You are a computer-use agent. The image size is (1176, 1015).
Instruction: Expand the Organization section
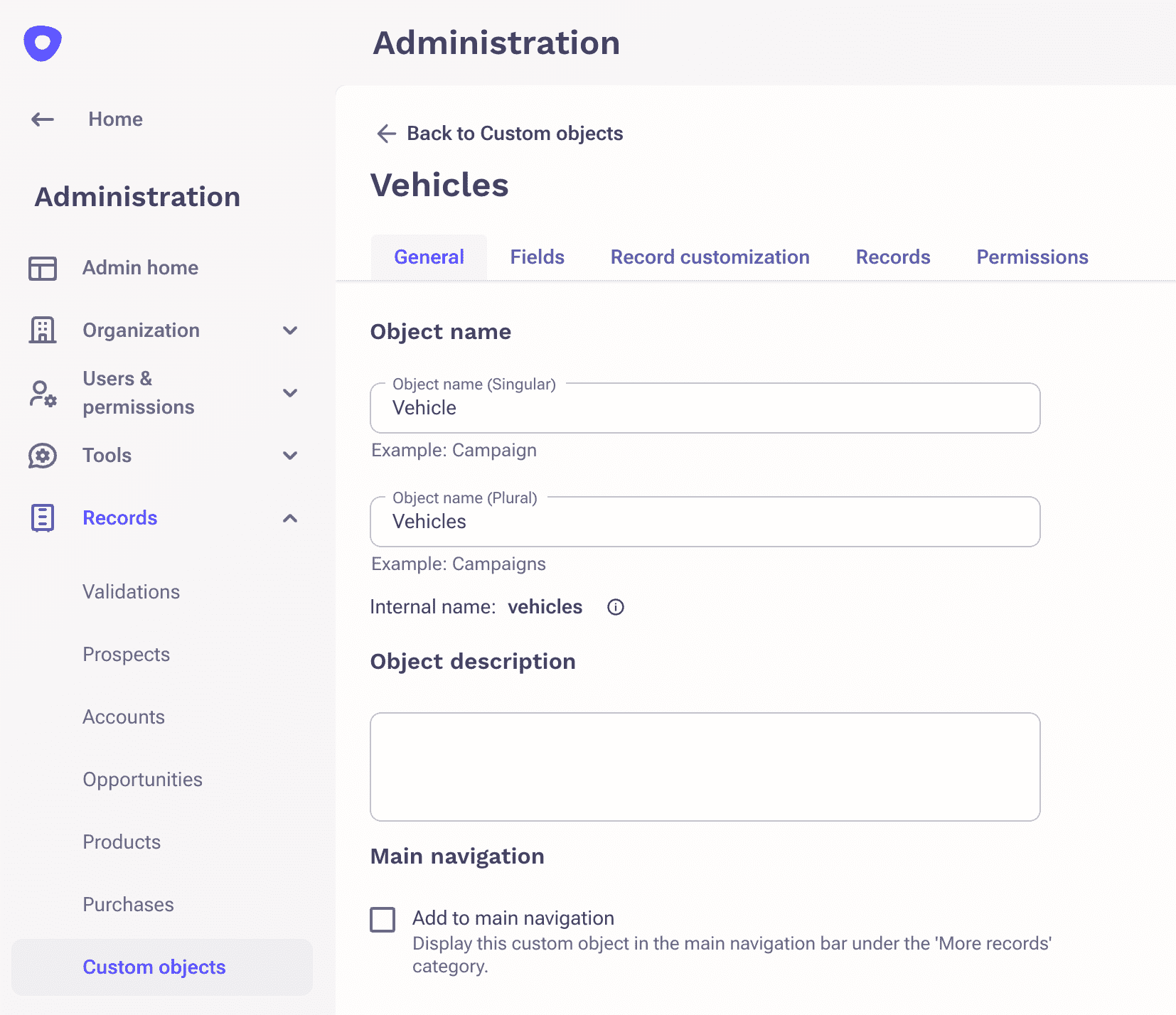pos(290,330)
